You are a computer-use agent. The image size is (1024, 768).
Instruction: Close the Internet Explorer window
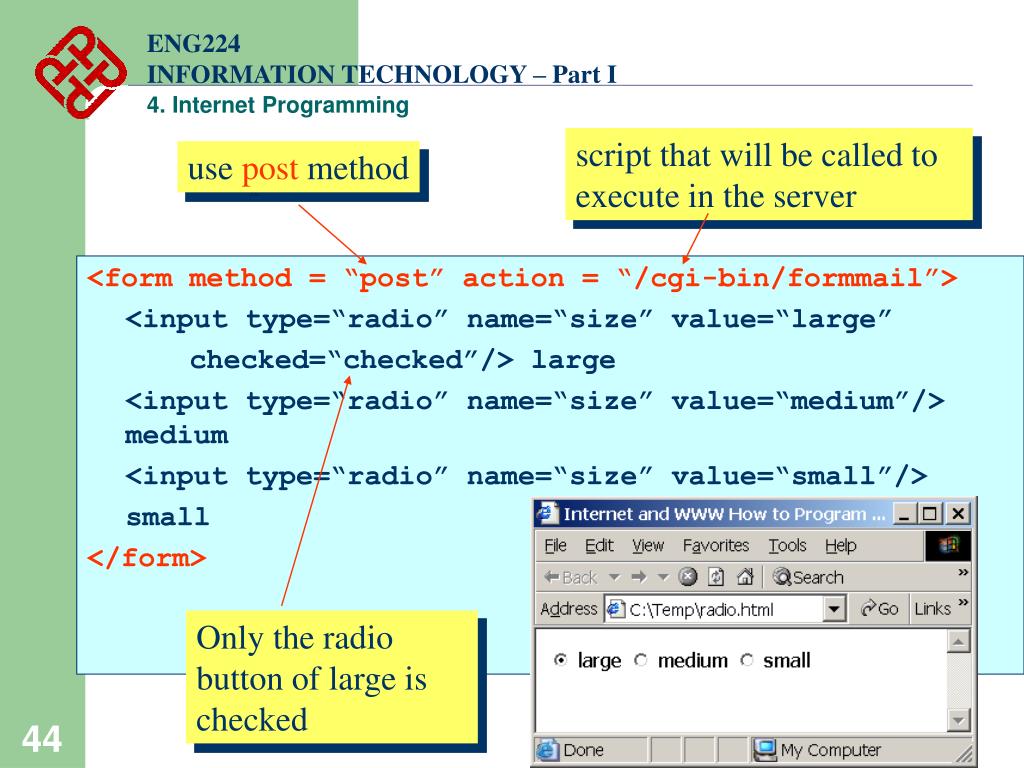pyautogui.click(x=957, y=514)
